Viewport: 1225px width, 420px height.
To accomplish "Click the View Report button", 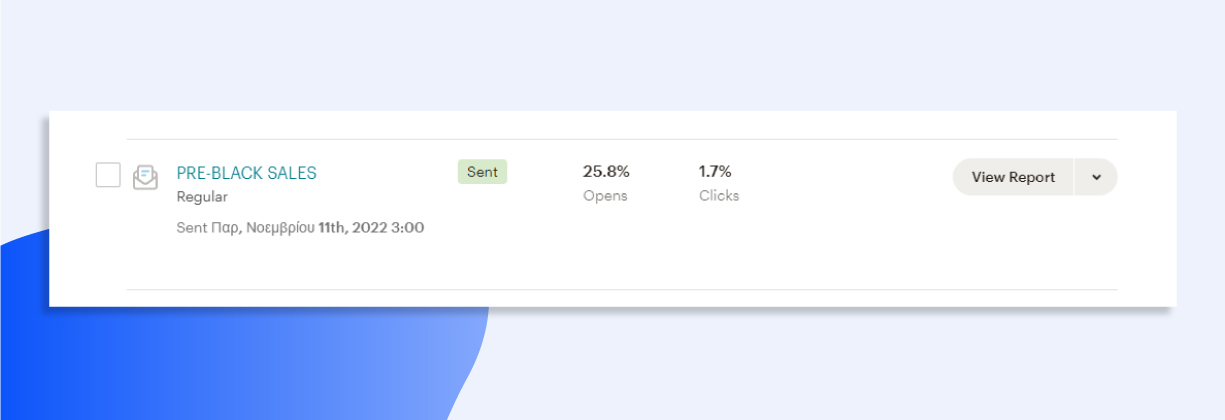I will tap(1013, 177).
